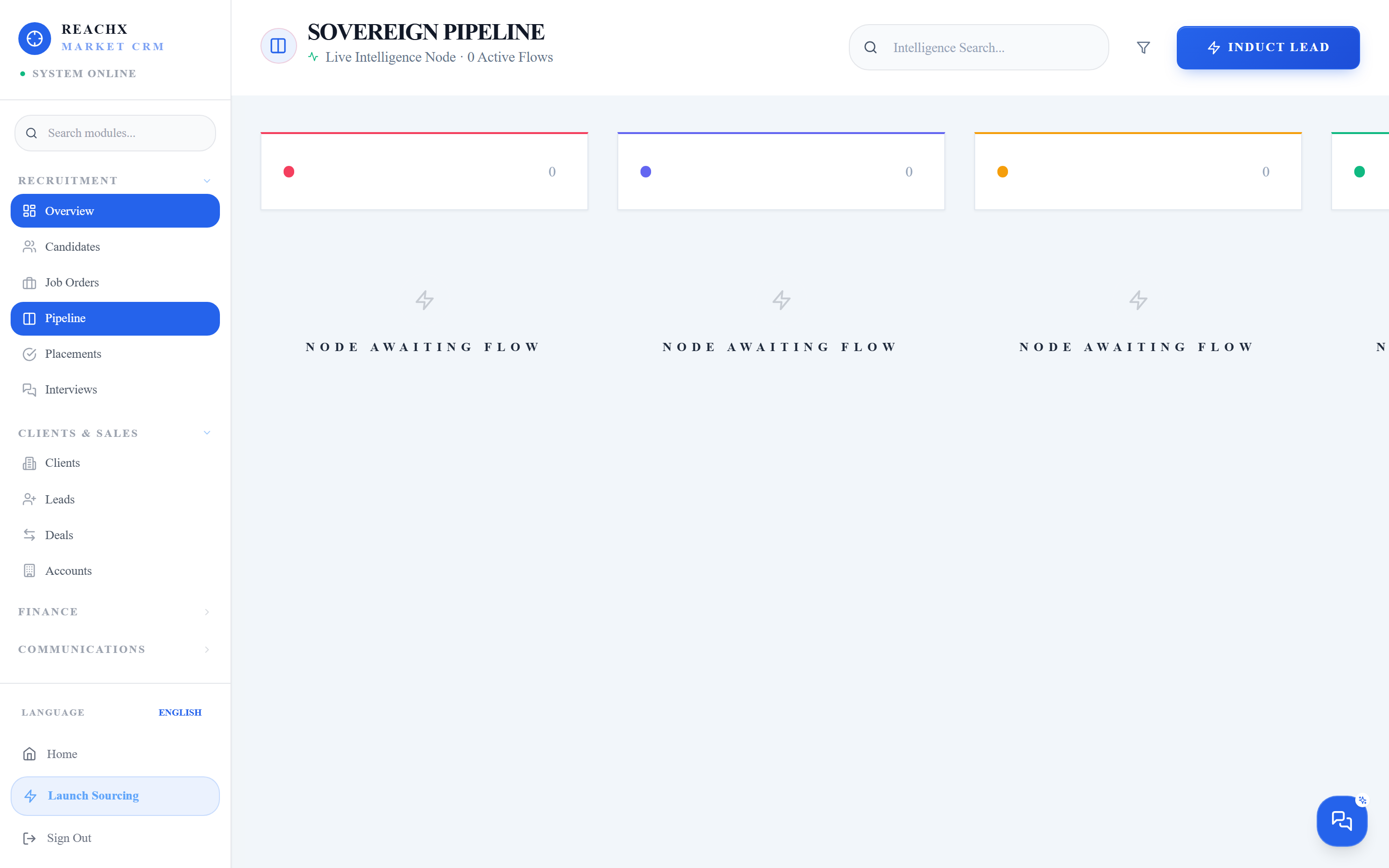Click the Interviews chat icon
The width and height of the screenshot is (1389, 868).
click(29, 390)
